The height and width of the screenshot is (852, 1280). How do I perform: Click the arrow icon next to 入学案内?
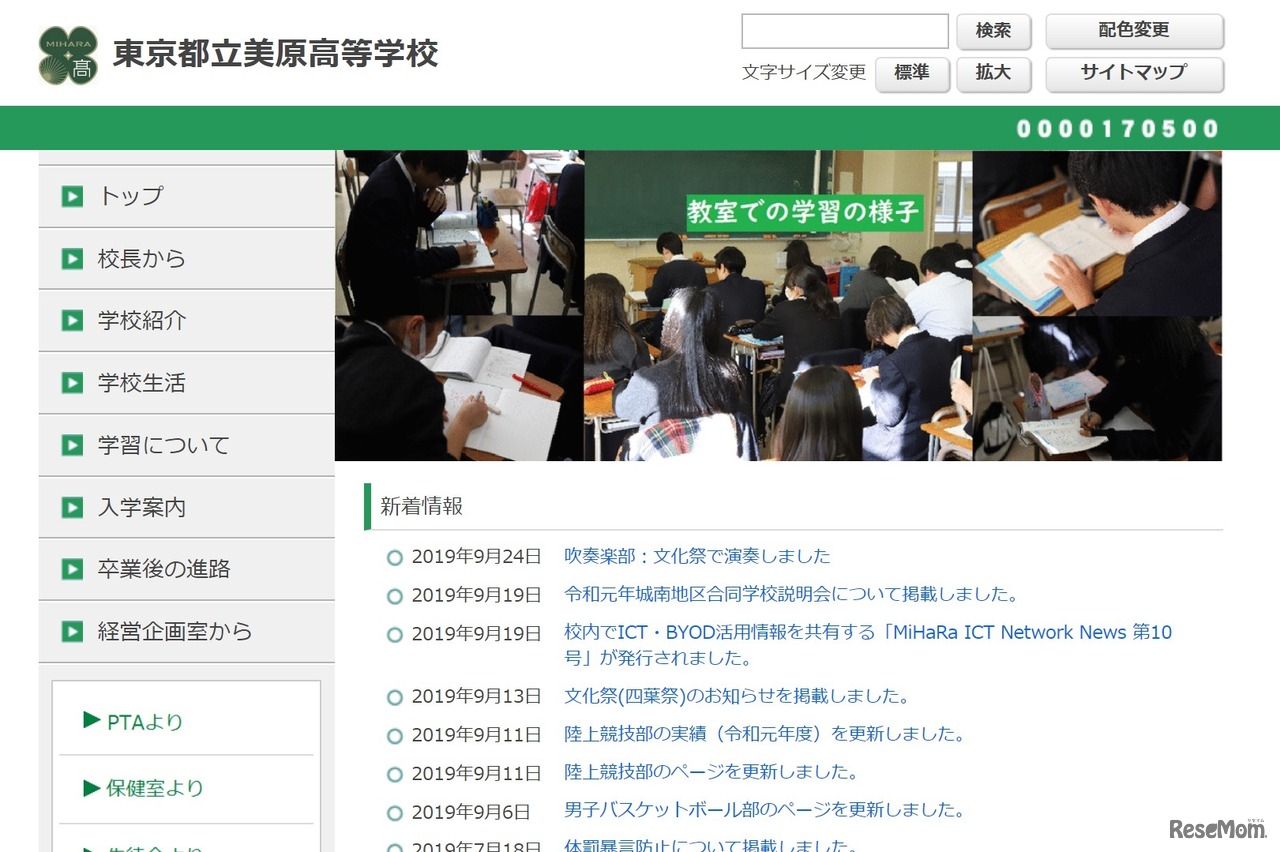point(71,506)
